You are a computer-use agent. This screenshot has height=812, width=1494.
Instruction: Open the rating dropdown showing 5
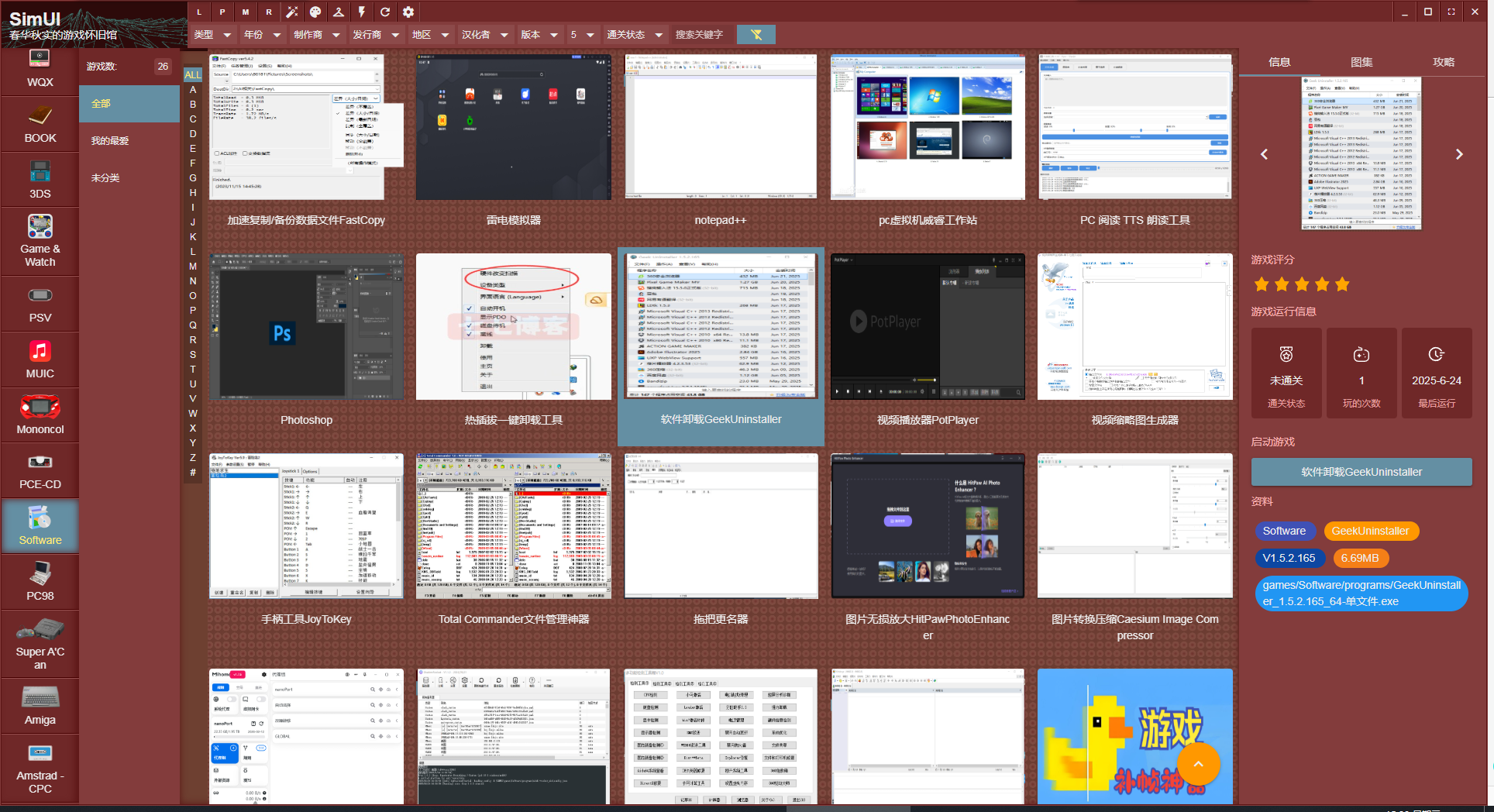(x=582, y=34)
